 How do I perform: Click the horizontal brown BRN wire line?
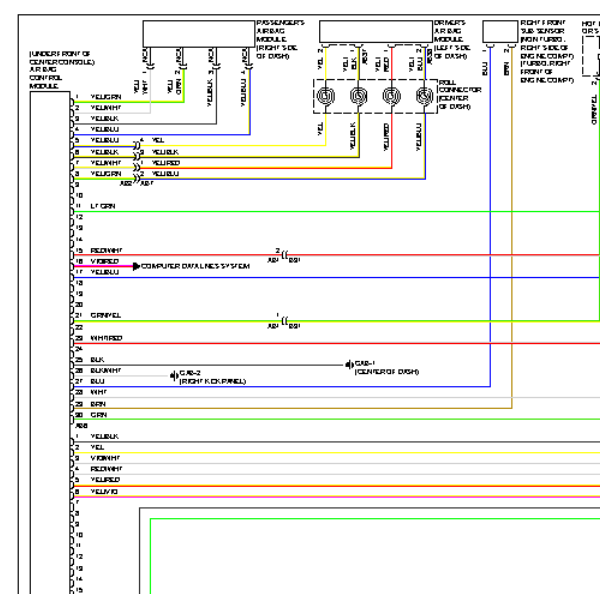[x=293, y=408]
